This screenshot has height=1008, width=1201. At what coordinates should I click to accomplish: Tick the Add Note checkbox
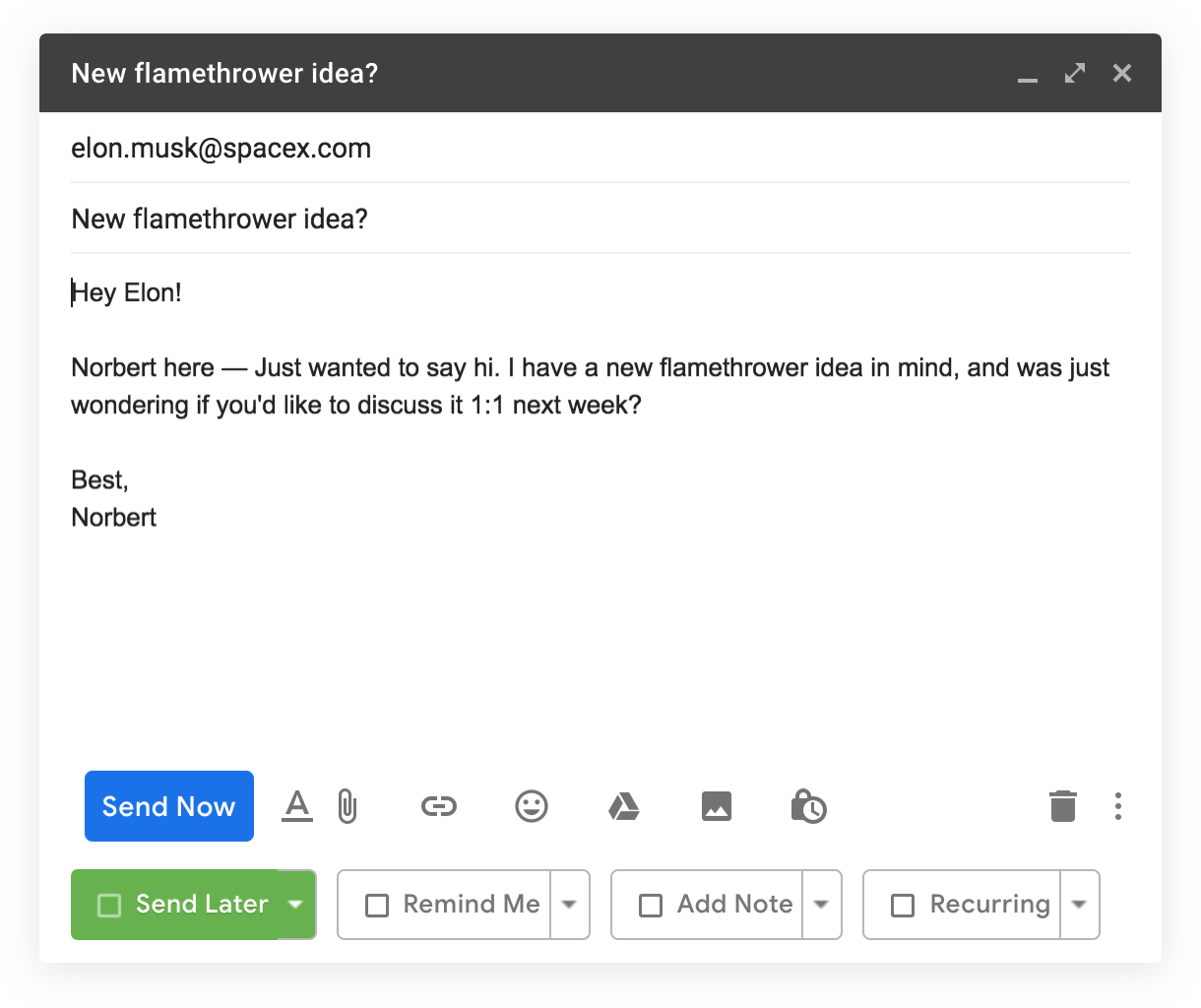[651, 905]
